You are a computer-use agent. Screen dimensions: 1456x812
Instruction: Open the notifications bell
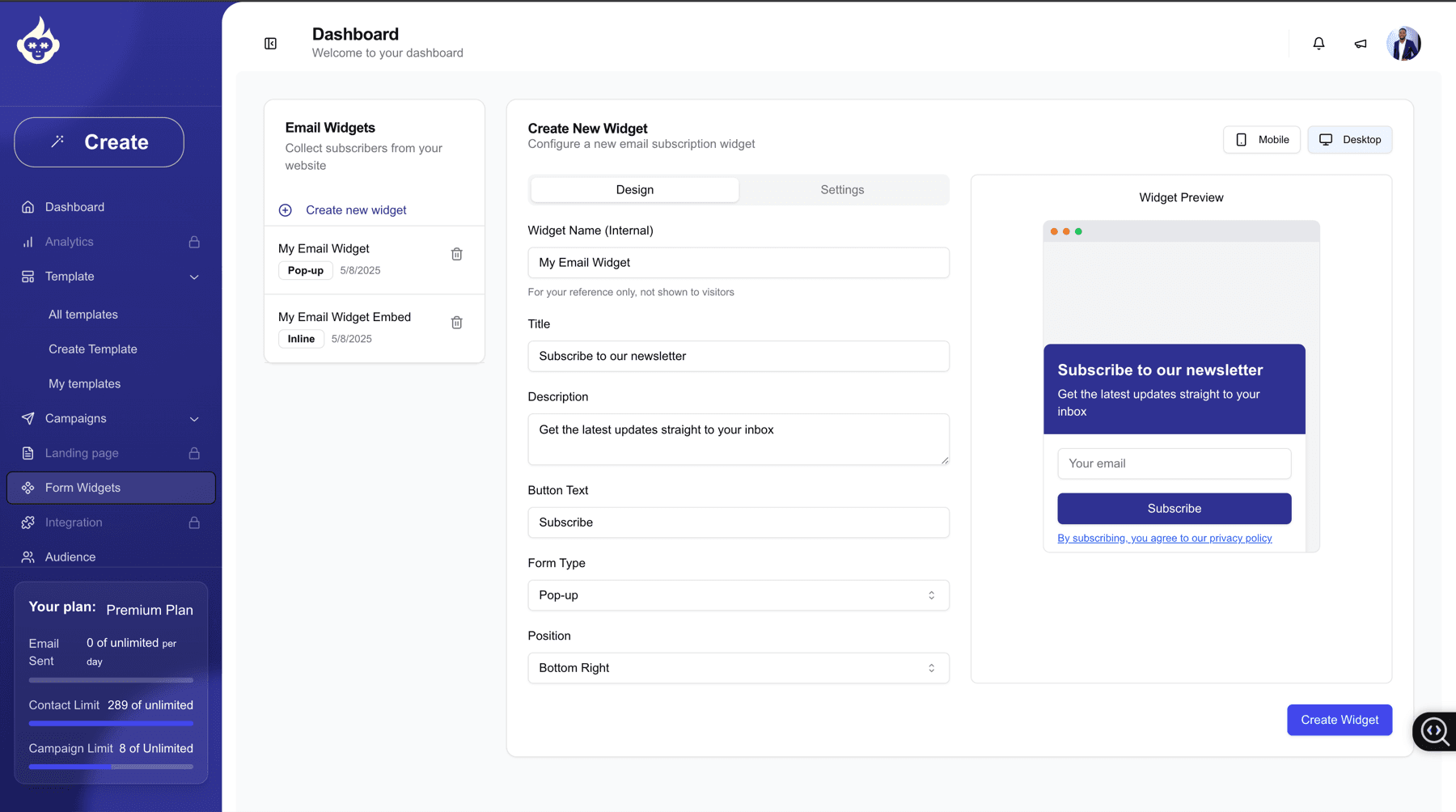click(1318, 44)
